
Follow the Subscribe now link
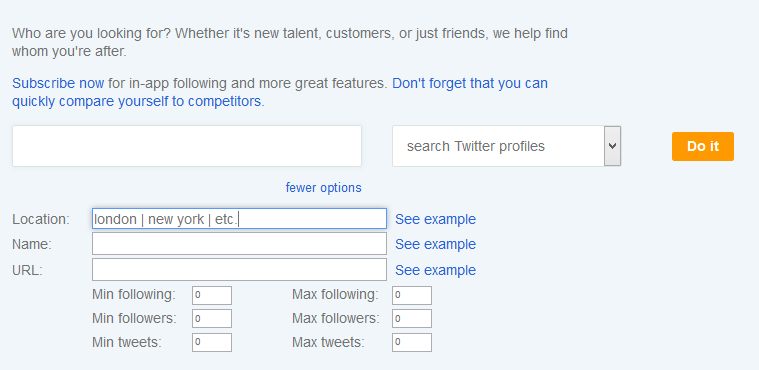[x=58, y=84]
